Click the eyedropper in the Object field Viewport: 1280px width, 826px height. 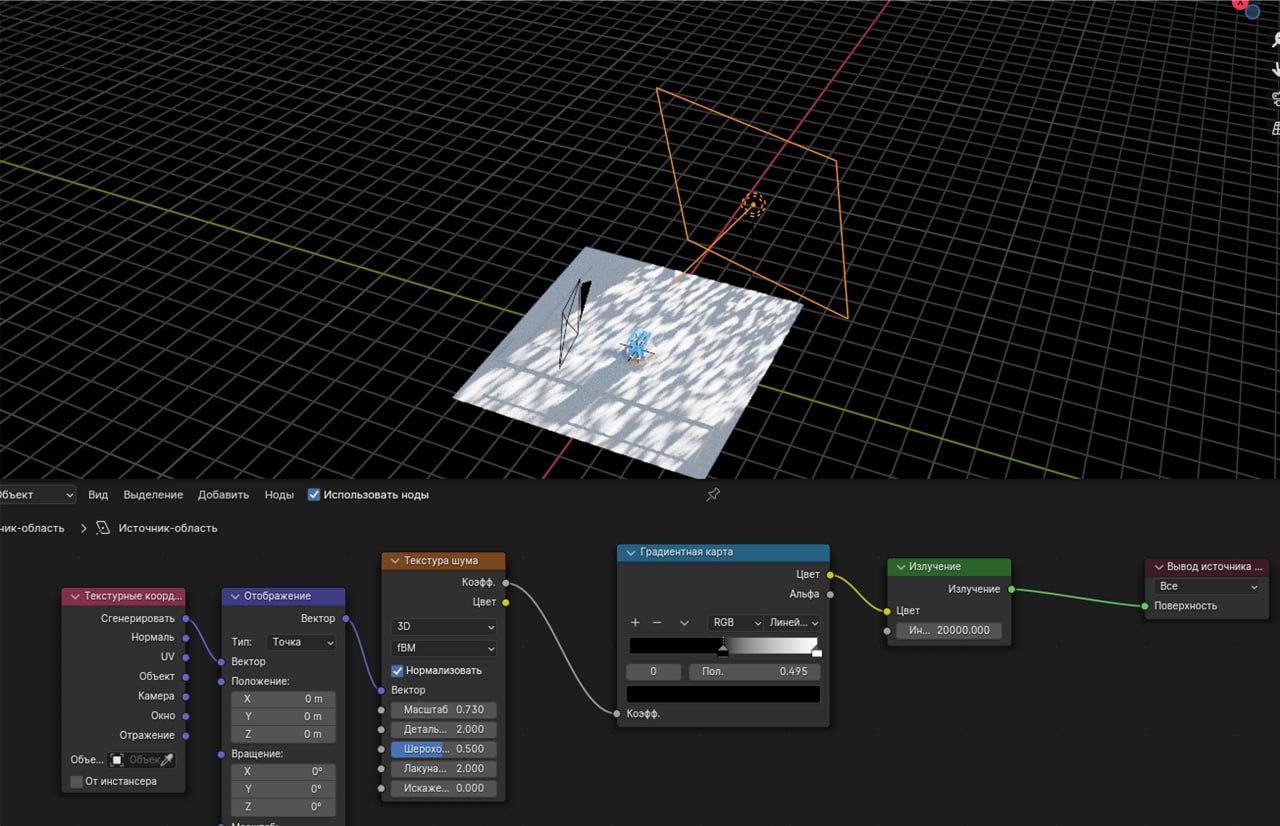tap(167, 760)
